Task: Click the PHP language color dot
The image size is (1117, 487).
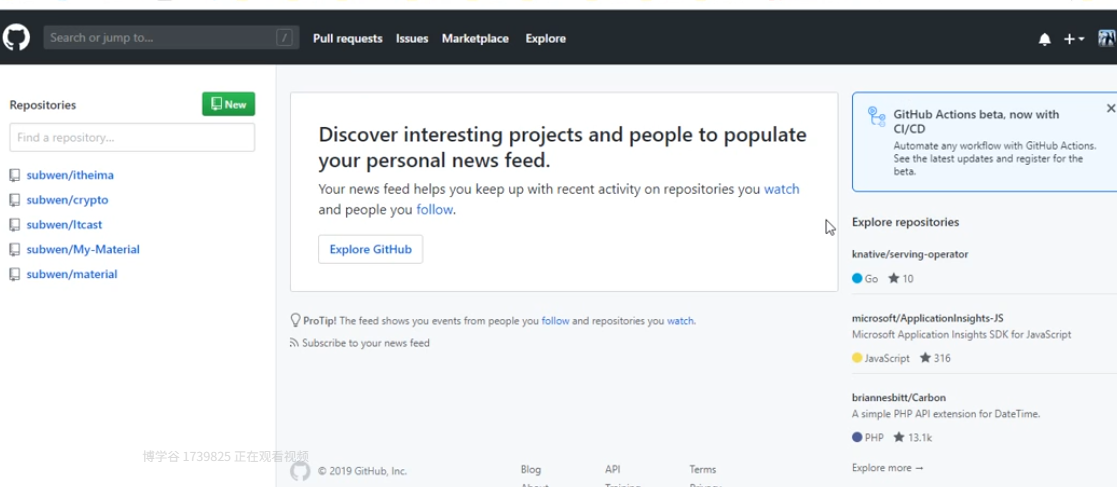Action: [857, 437]
